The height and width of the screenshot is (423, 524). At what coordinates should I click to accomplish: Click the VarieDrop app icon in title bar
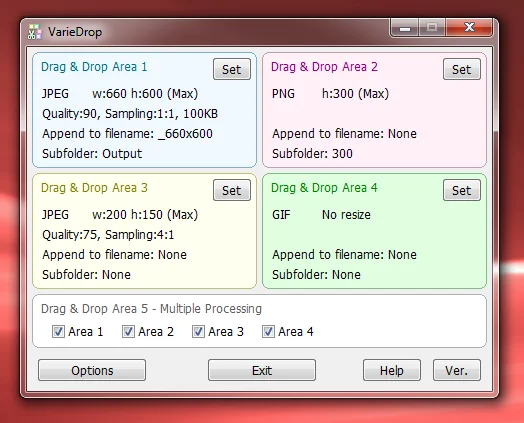(35, 32)
